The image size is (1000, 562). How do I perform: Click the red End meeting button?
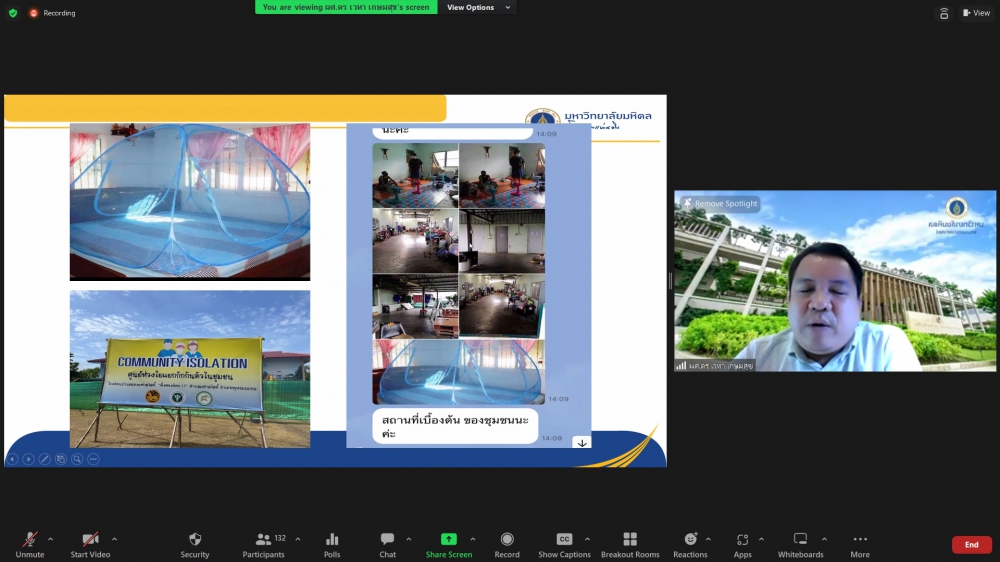click(x=971, y=545)
